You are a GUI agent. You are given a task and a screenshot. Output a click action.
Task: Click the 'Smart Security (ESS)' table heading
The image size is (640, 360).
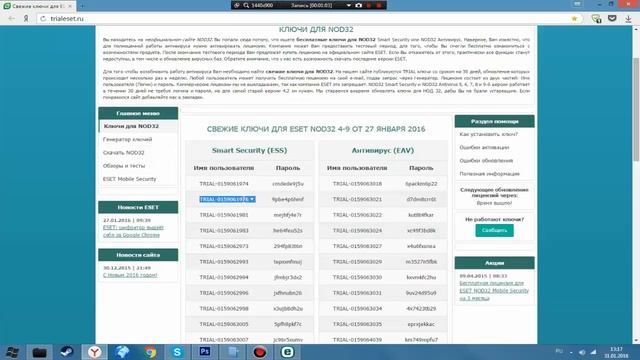point(249,150)
